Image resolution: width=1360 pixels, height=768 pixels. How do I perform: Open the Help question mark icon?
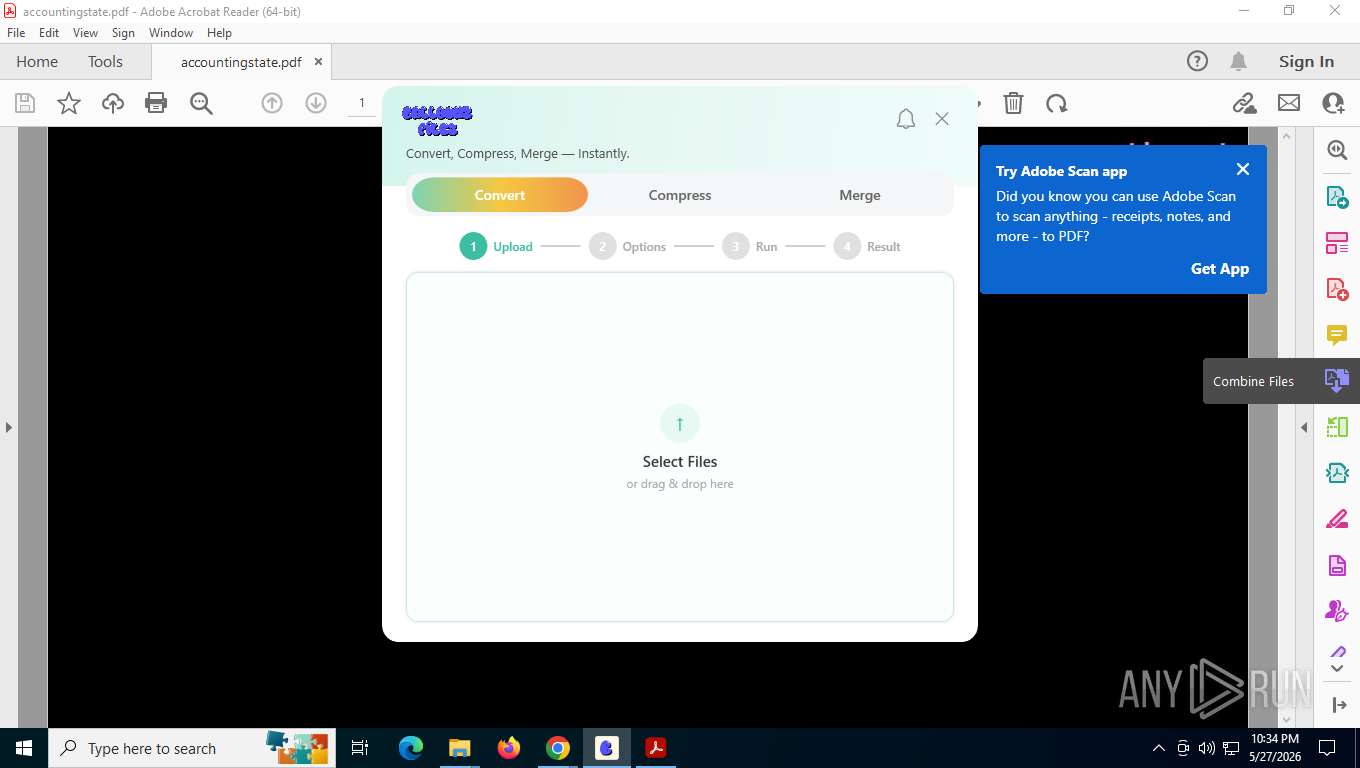[x=1197, y=61]
